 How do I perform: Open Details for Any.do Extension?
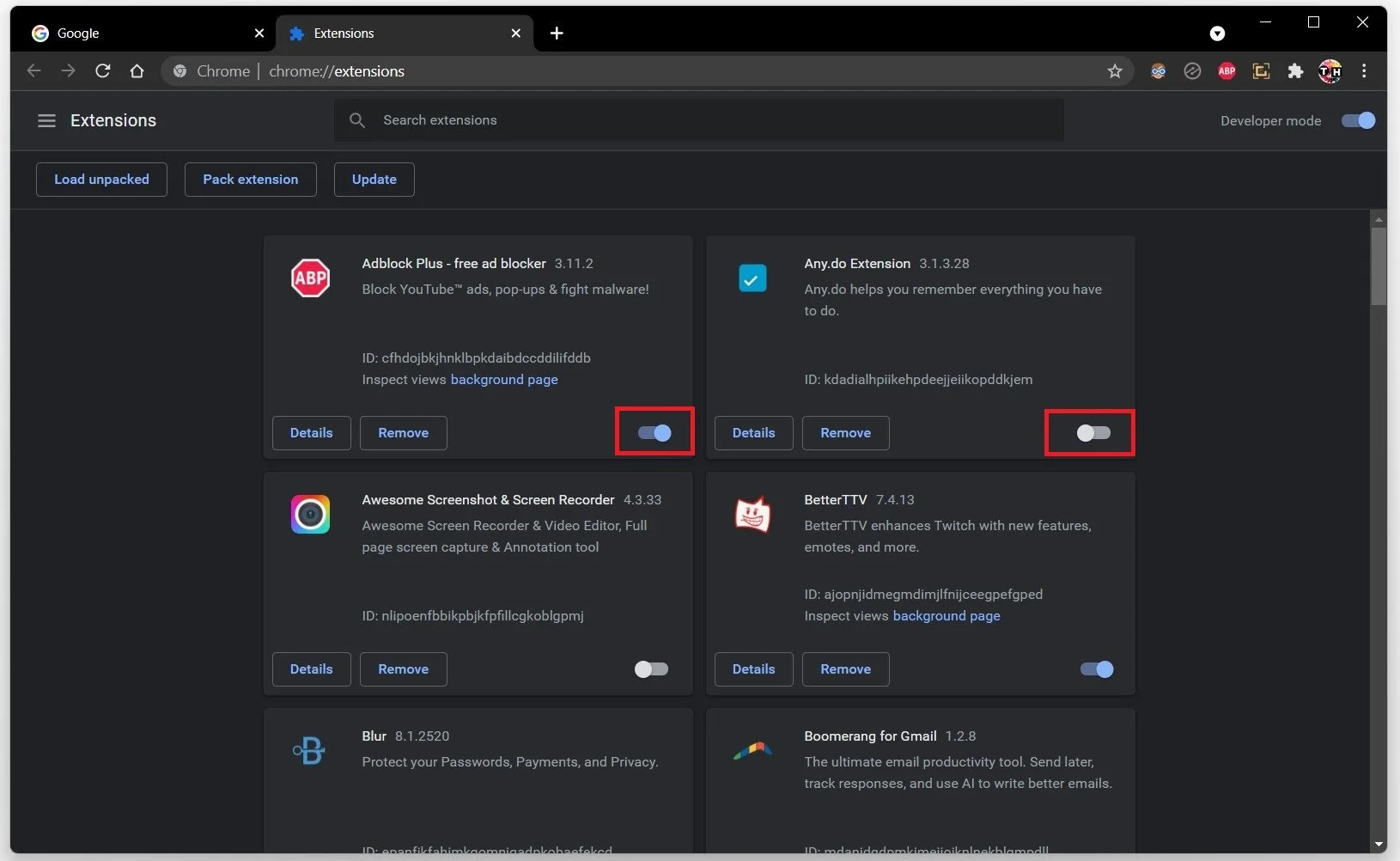tap(754, 433)
